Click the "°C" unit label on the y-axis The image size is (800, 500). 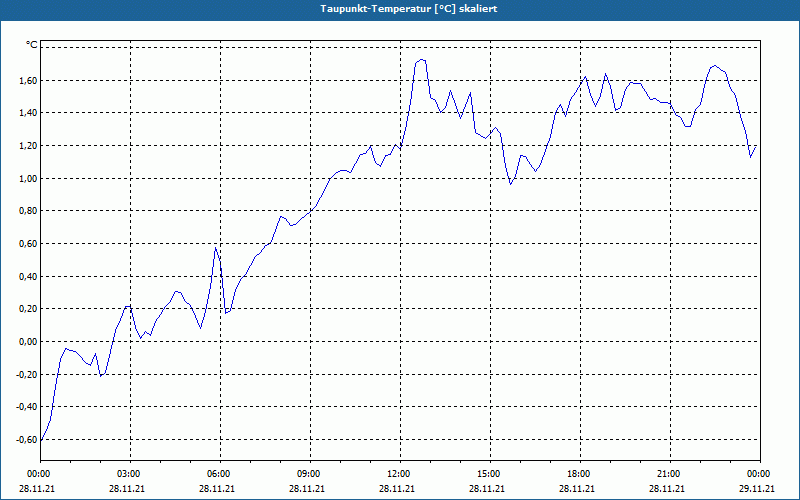[32, 45]
